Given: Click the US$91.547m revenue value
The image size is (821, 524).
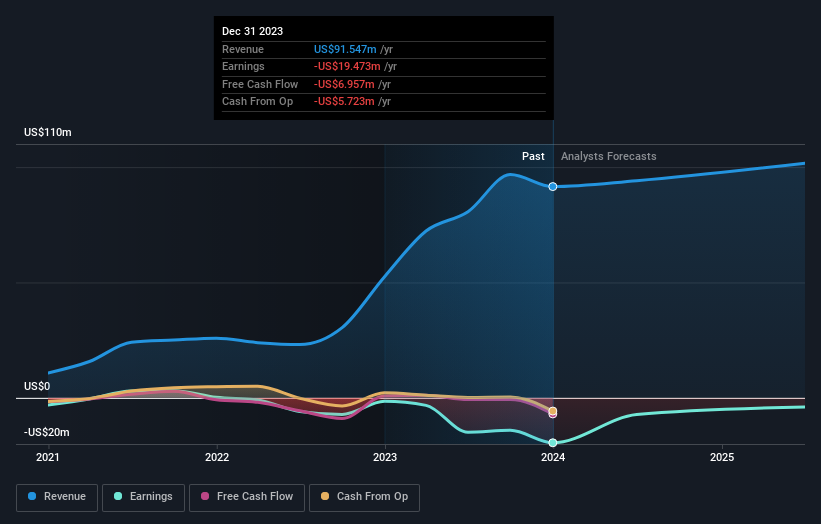Looking at the screenshot, I should (345, 49).
